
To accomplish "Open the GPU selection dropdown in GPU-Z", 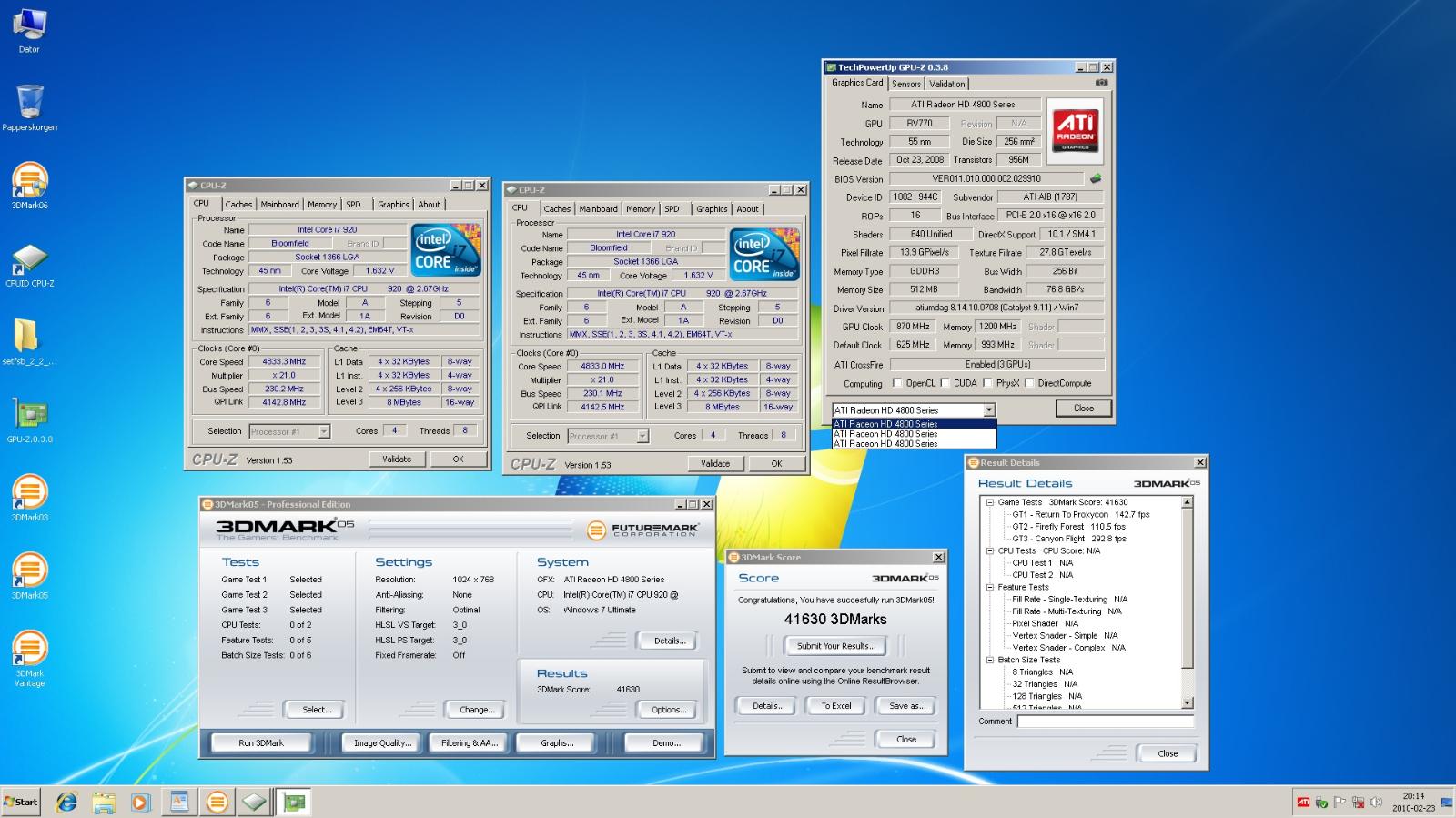I will 988,410.
